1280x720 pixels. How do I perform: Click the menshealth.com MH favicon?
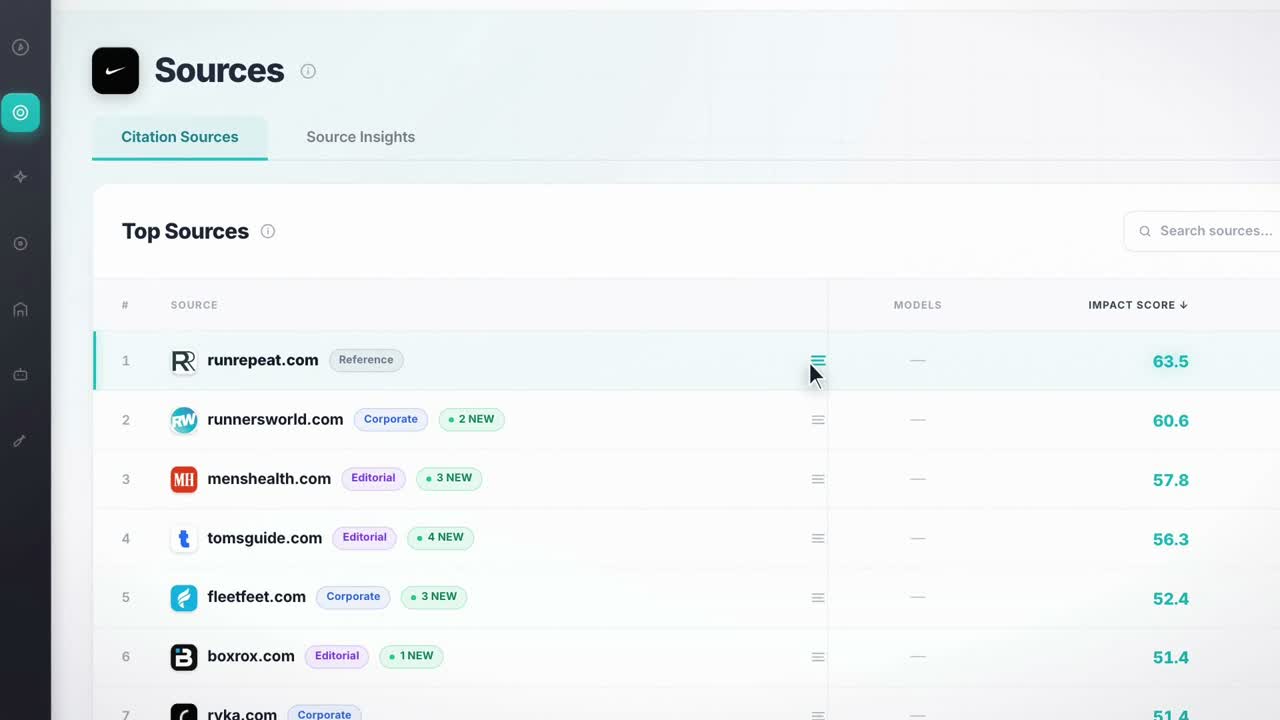pos(184,479)
